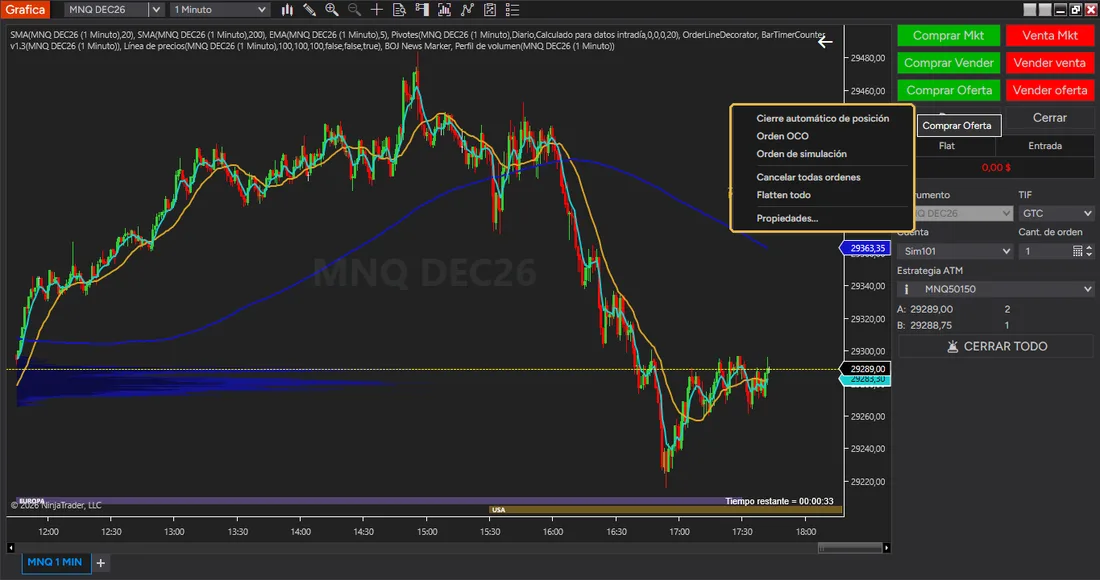Open the properties list icon

(512, 10)
